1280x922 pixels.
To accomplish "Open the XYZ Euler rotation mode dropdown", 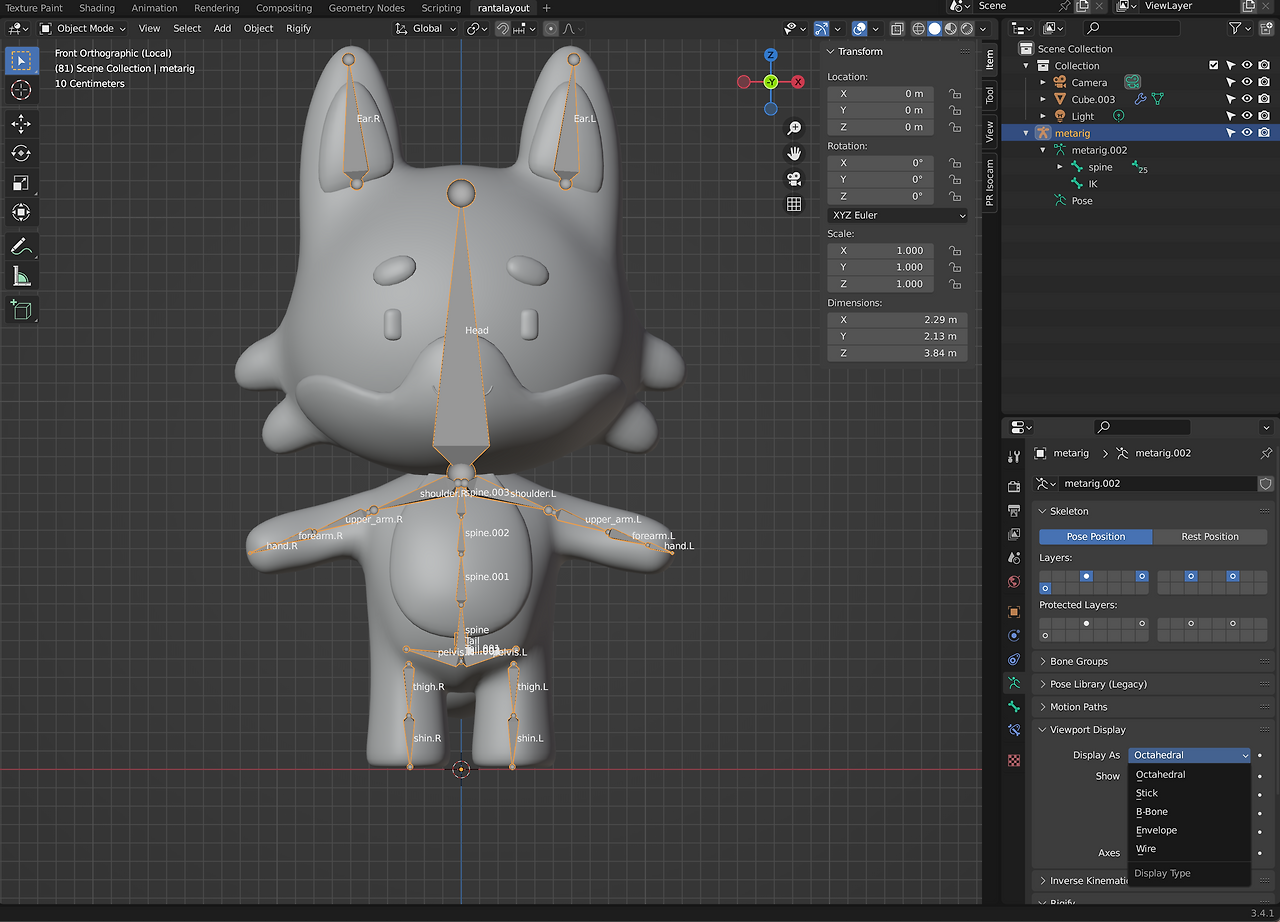I will pyautogui.click(x=897, y=215).
